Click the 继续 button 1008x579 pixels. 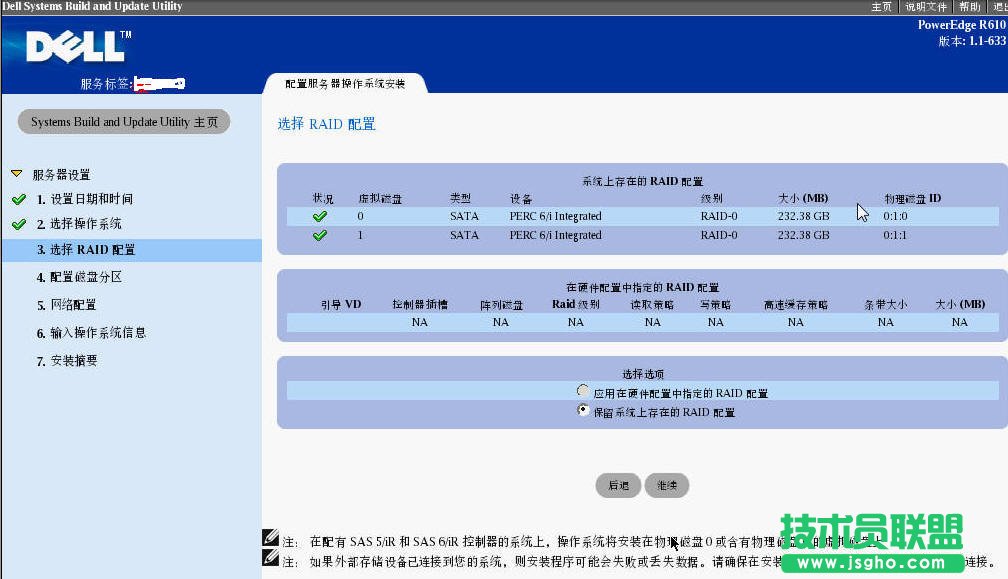point(666,485)
